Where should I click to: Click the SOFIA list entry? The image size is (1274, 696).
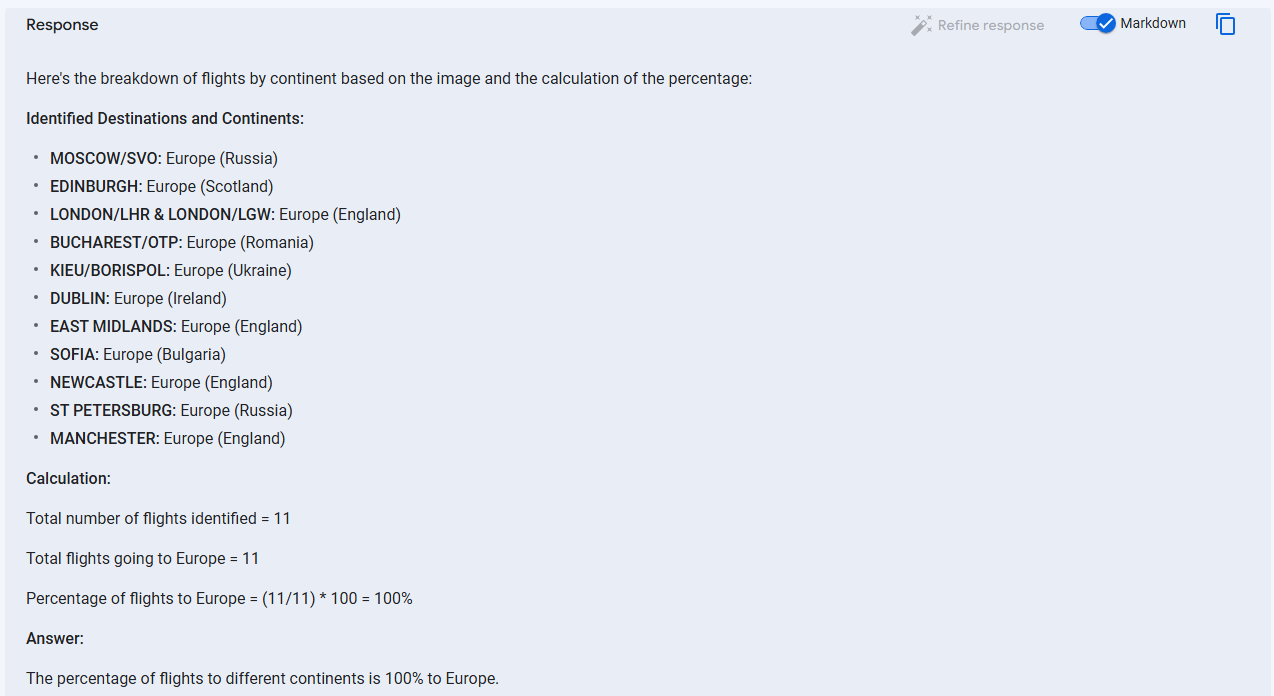138,354
